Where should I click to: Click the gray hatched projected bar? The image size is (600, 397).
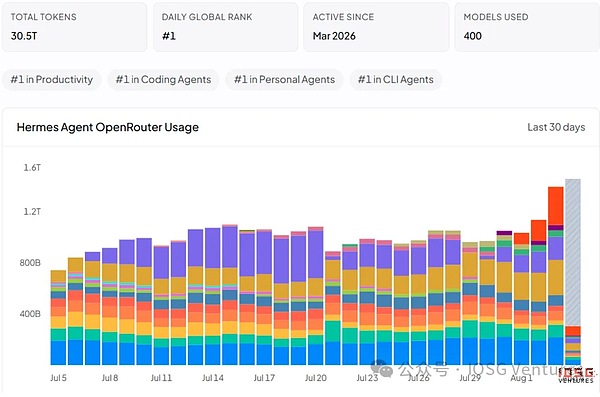573,253
